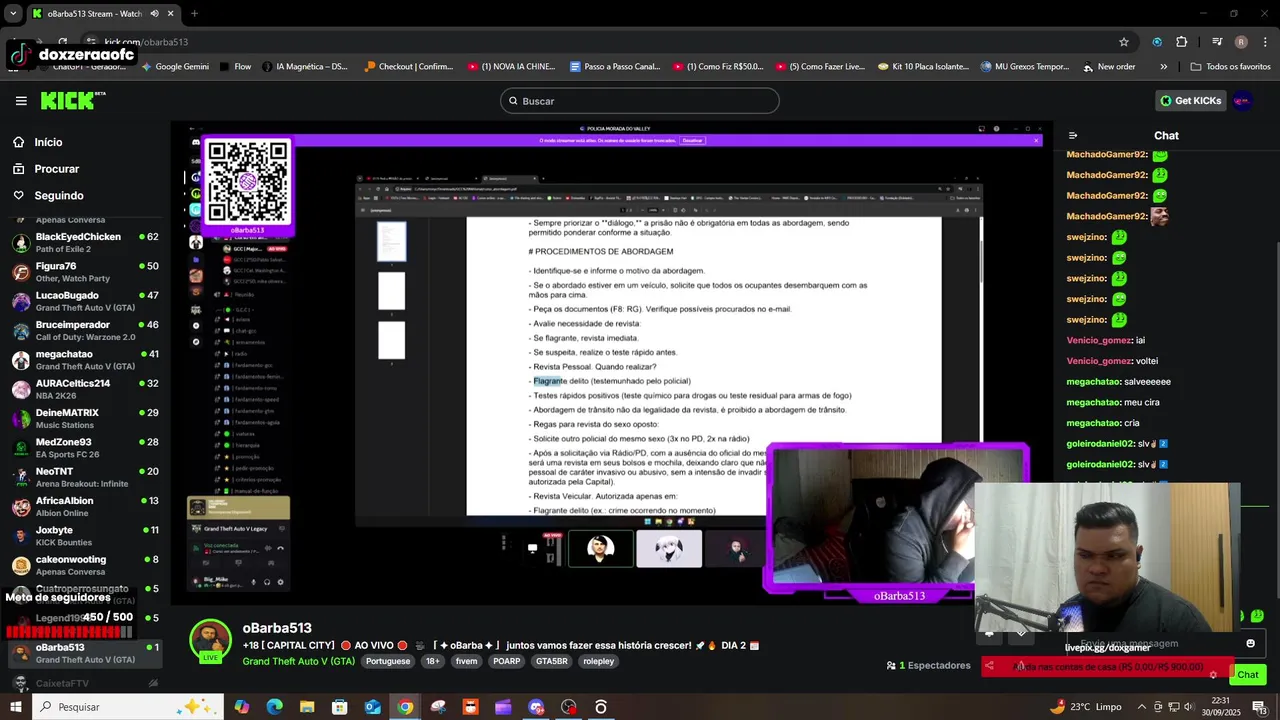This screenshot has width=1280, height=720.
Task: Open Copilot from the taskbar
Action: (x=242, y=707)
